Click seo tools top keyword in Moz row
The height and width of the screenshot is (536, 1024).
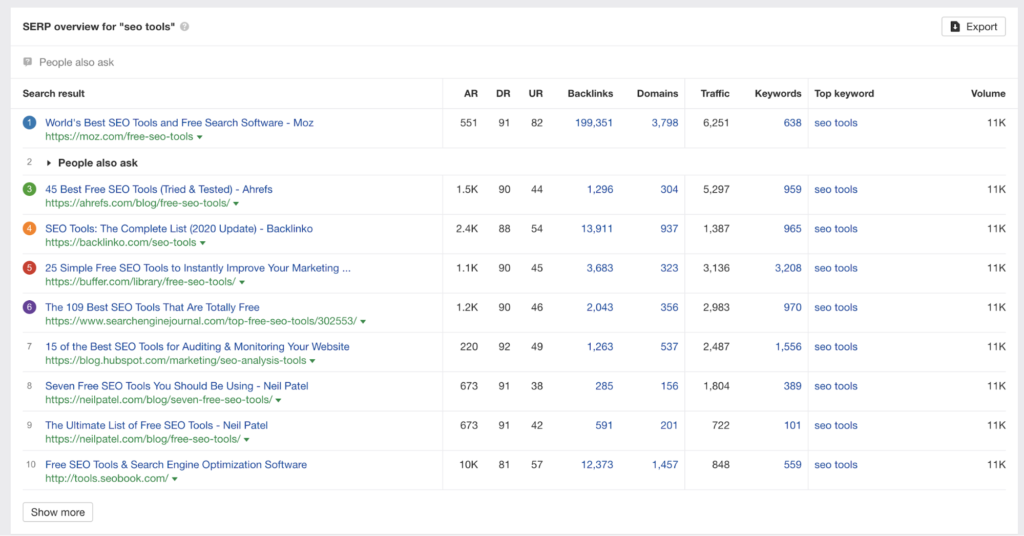(835, 123)
